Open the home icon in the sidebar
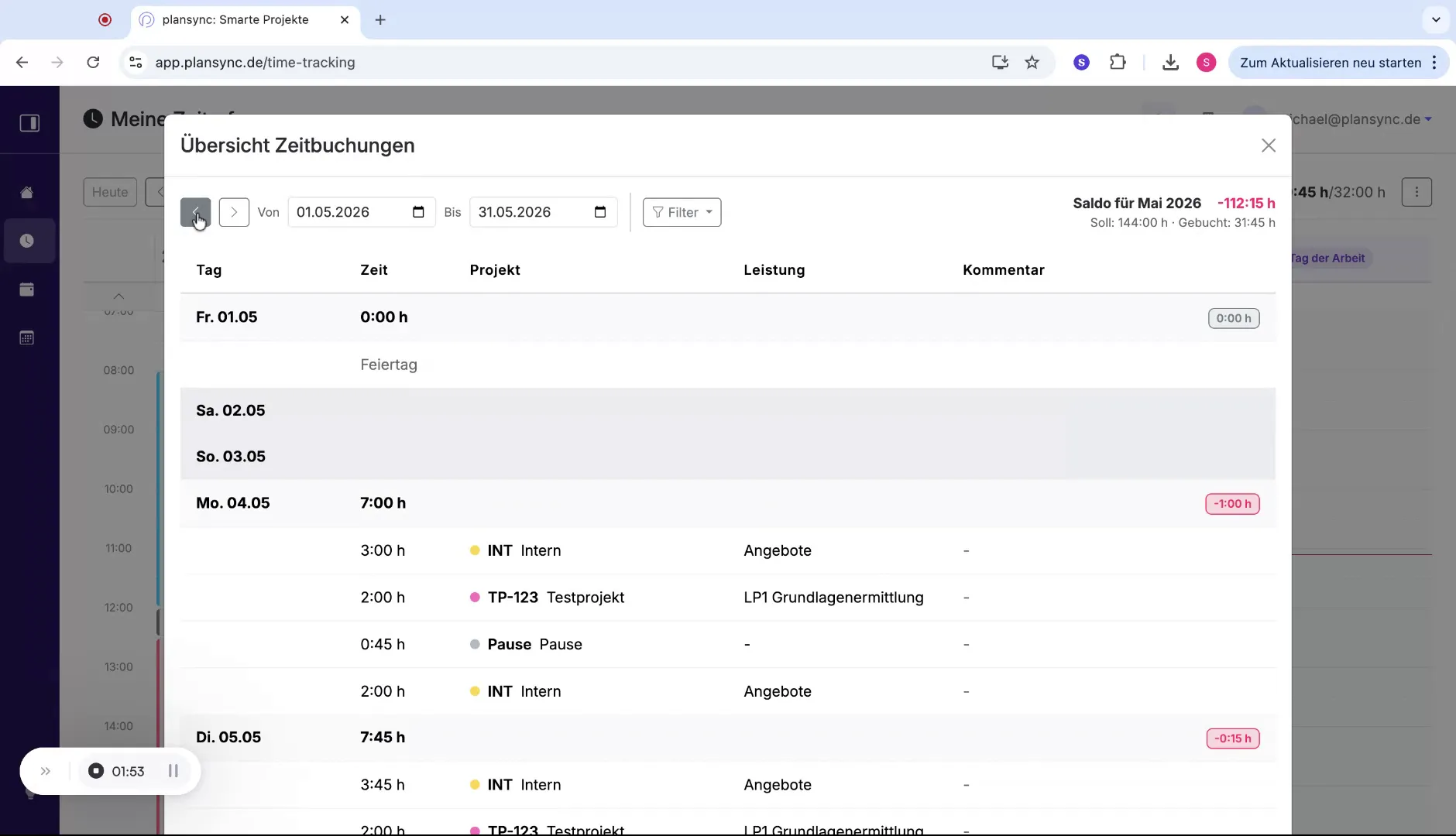The image size is (1456, 836). point(27,193)
